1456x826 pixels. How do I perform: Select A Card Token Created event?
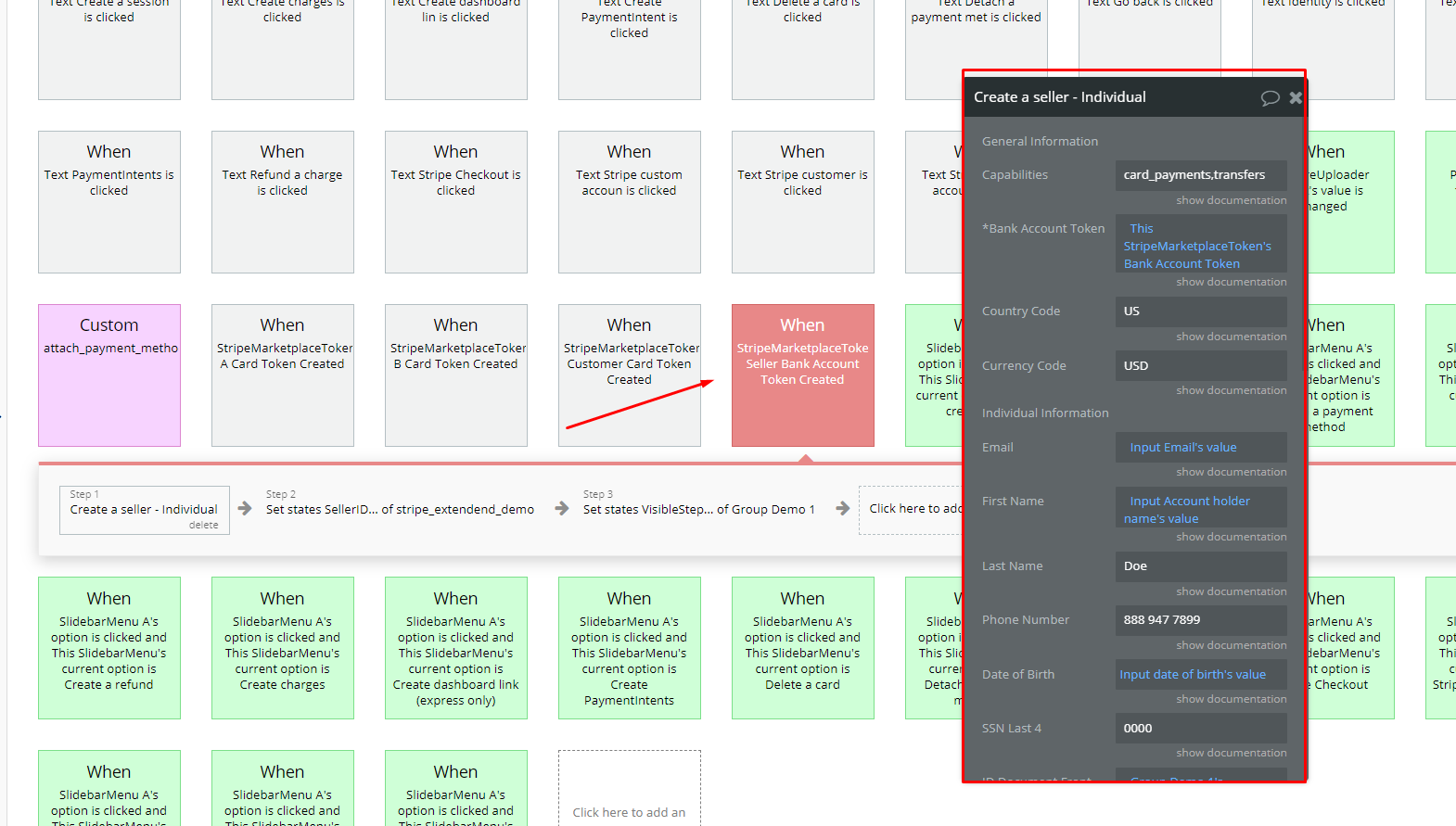(x=283, y=375)
